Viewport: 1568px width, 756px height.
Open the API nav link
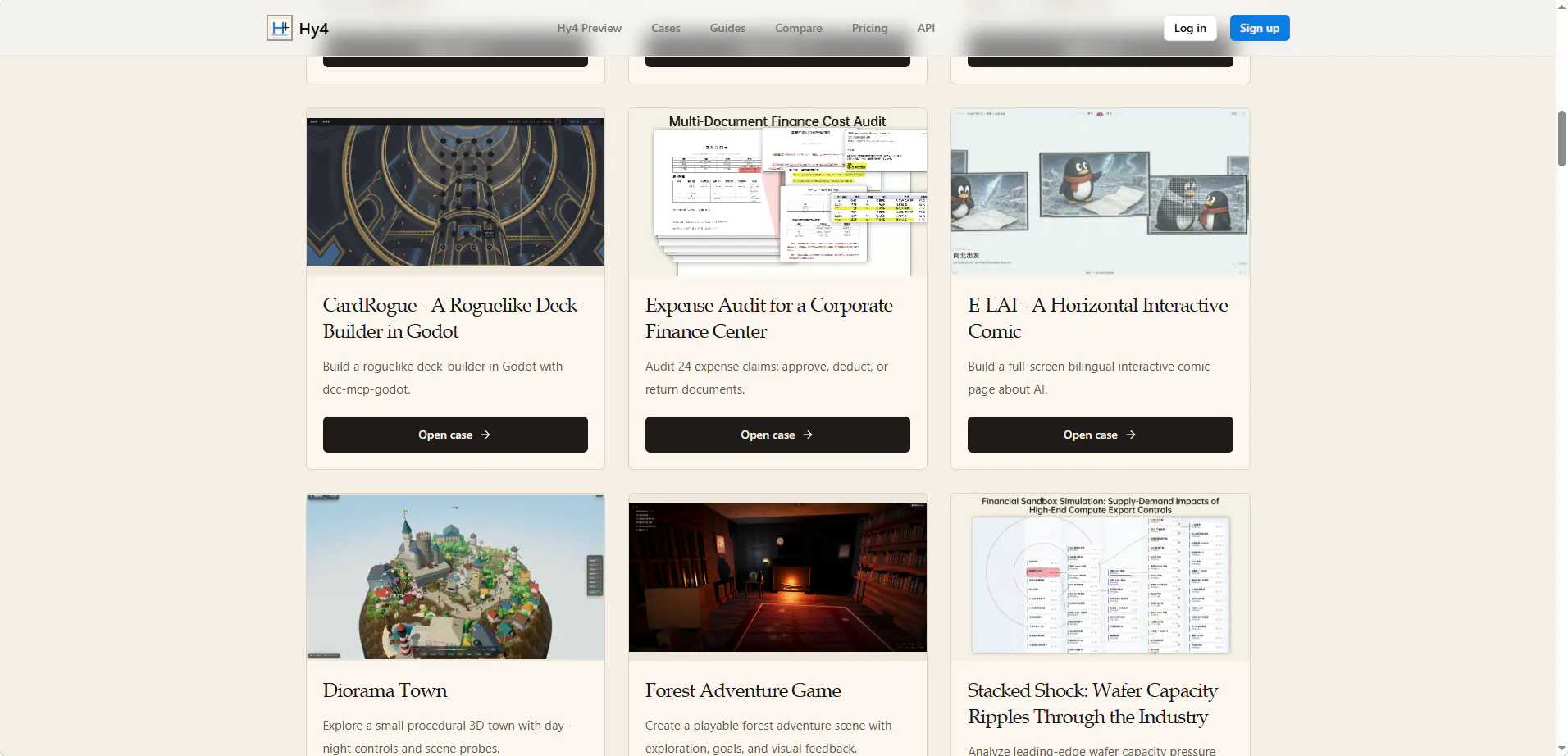point(926,28)
